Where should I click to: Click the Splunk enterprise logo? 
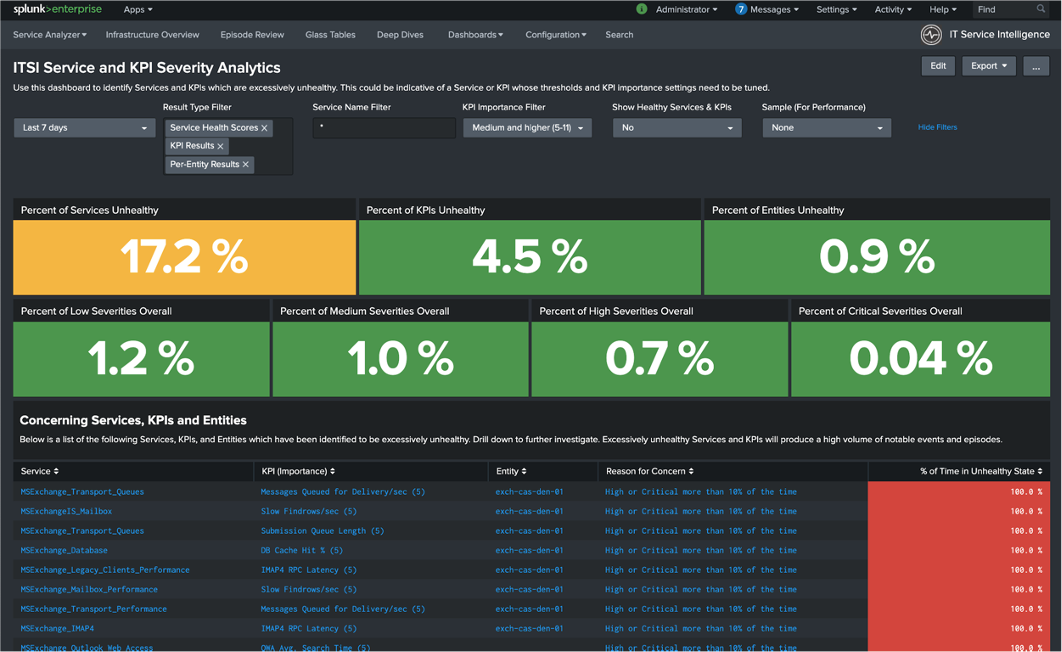click(57, 9)
